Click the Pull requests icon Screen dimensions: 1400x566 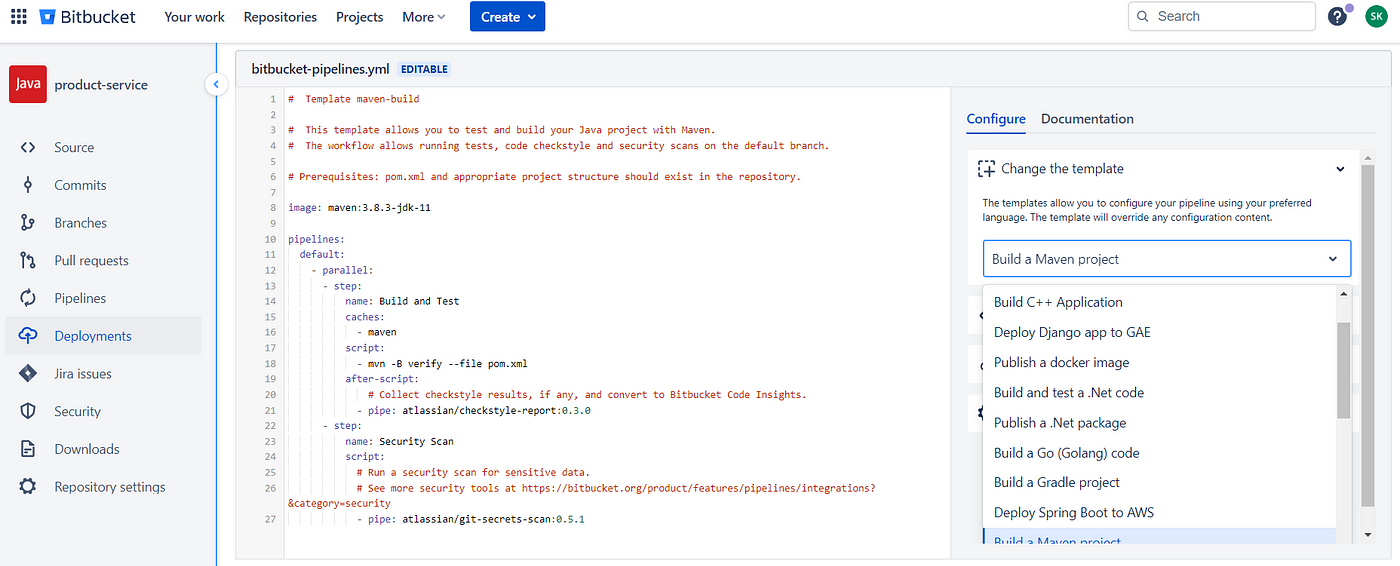point(28,261)
